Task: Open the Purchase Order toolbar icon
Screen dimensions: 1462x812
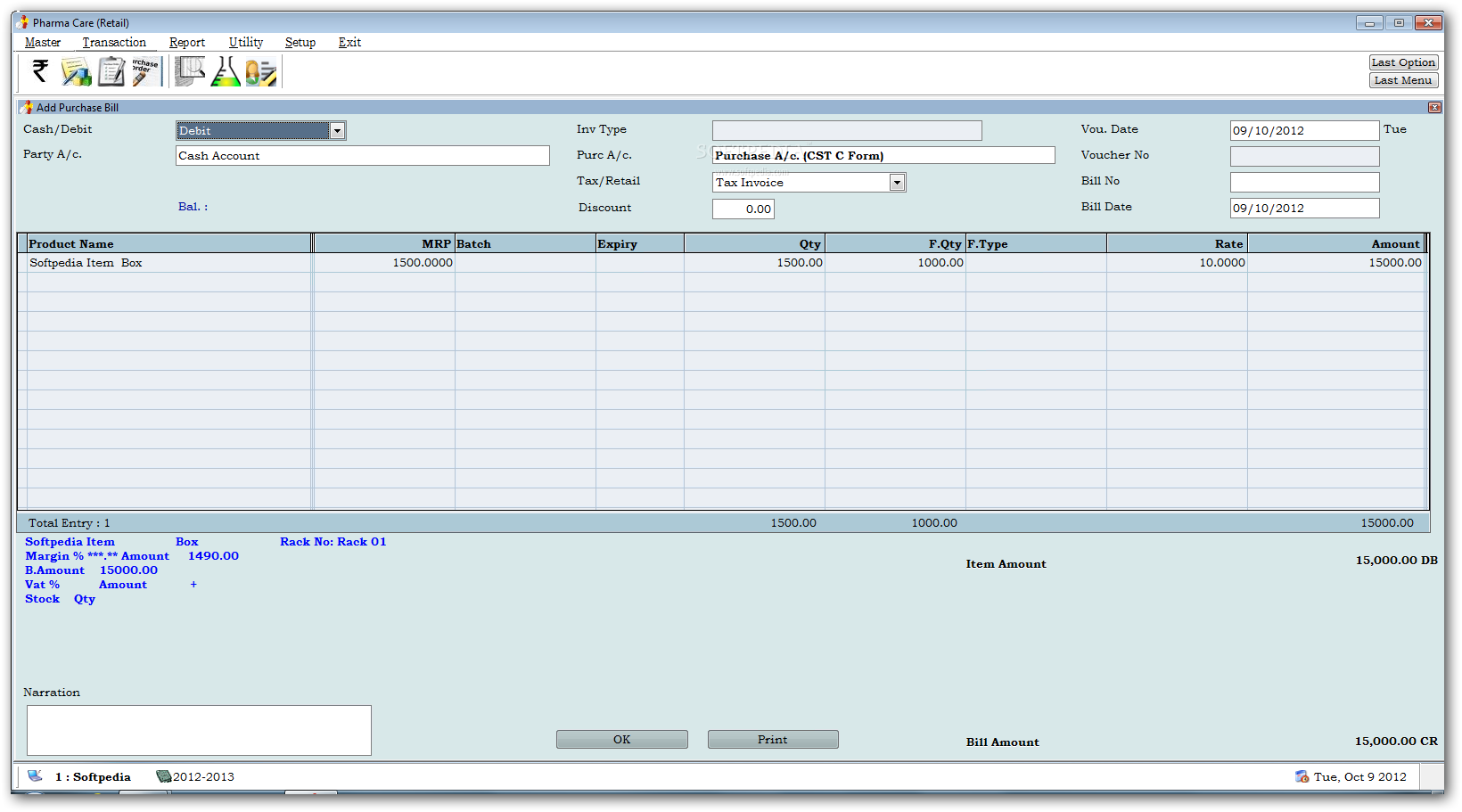Action: click(x=145, y=71)
